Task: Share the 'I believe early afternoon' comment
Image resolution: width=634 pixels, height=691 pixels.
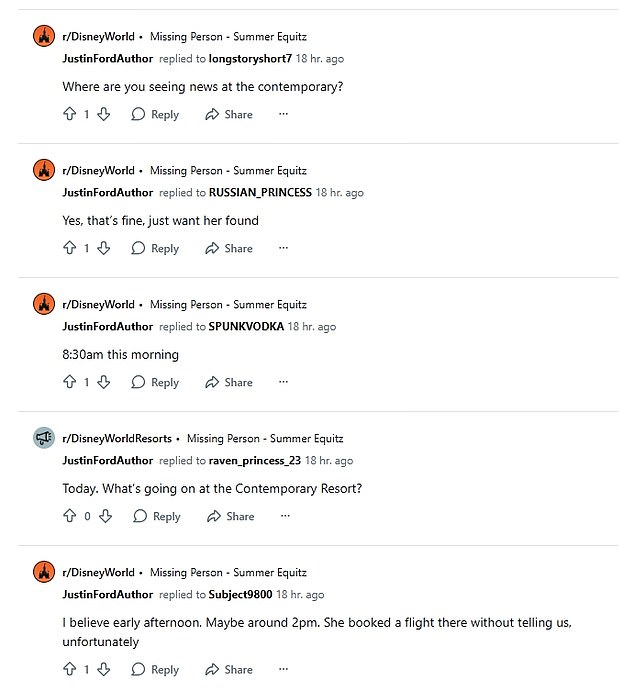Action: point(229,670)
